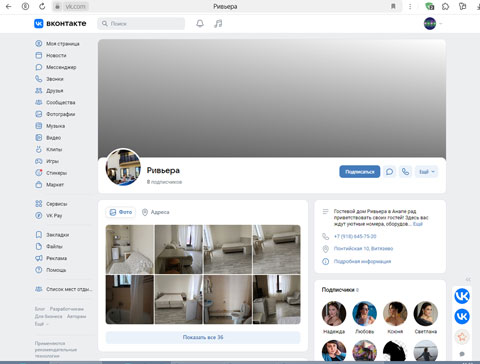Click the Закладки bookmark icon
The width and height of the screenshot is (480, 364).
point(39,235)
